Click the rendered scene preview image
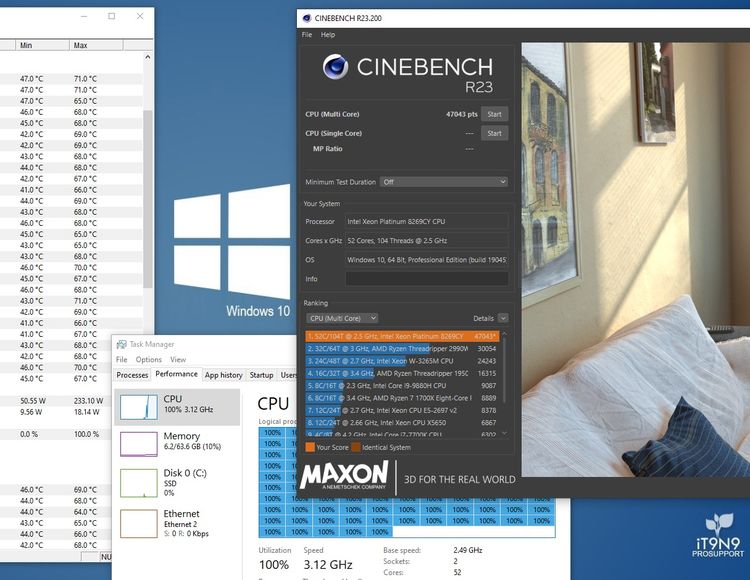Viewport: 750px width, 580px height. [635, 259]
